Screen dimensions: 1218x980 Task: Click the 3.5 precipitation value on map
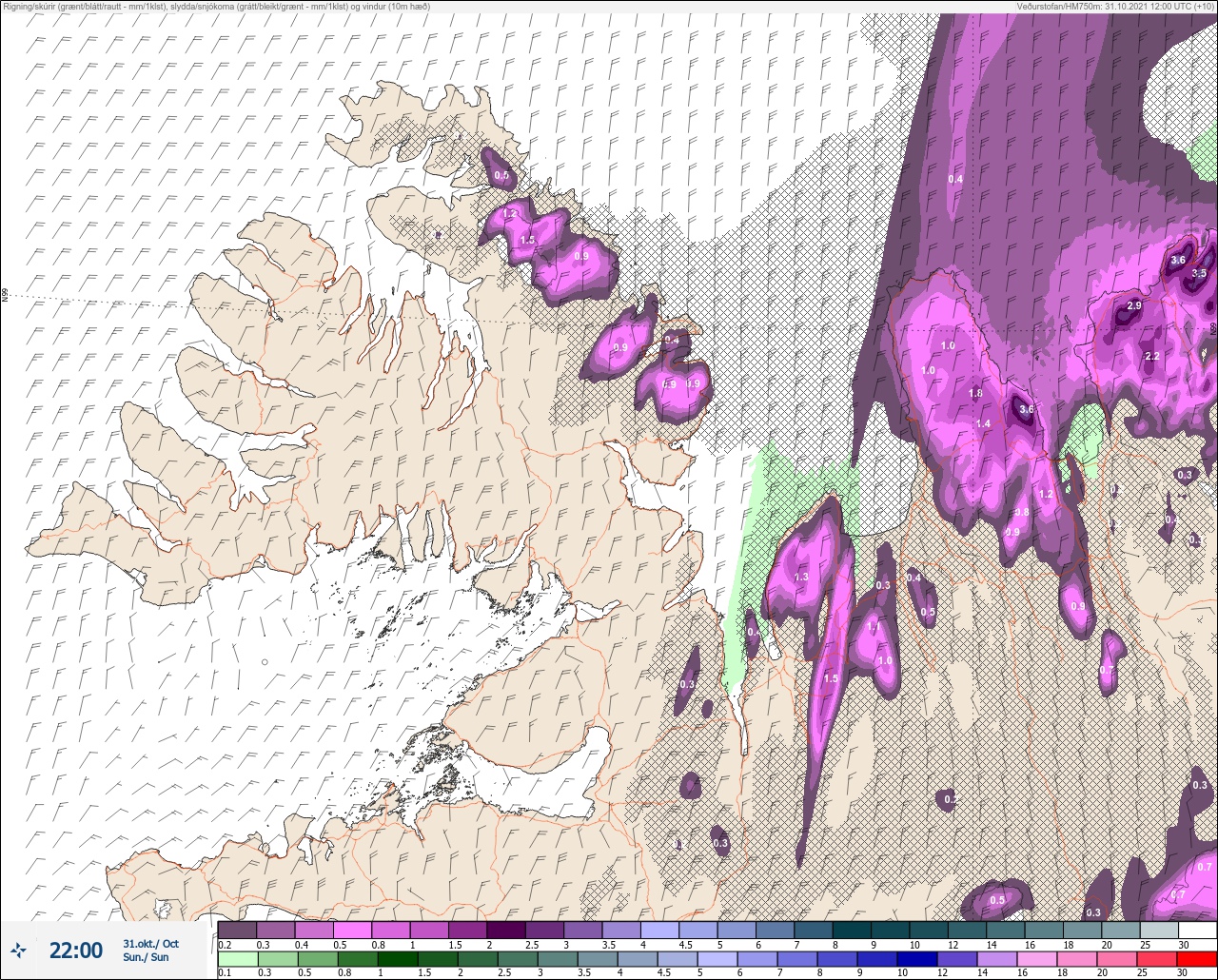coord(1199,273)
